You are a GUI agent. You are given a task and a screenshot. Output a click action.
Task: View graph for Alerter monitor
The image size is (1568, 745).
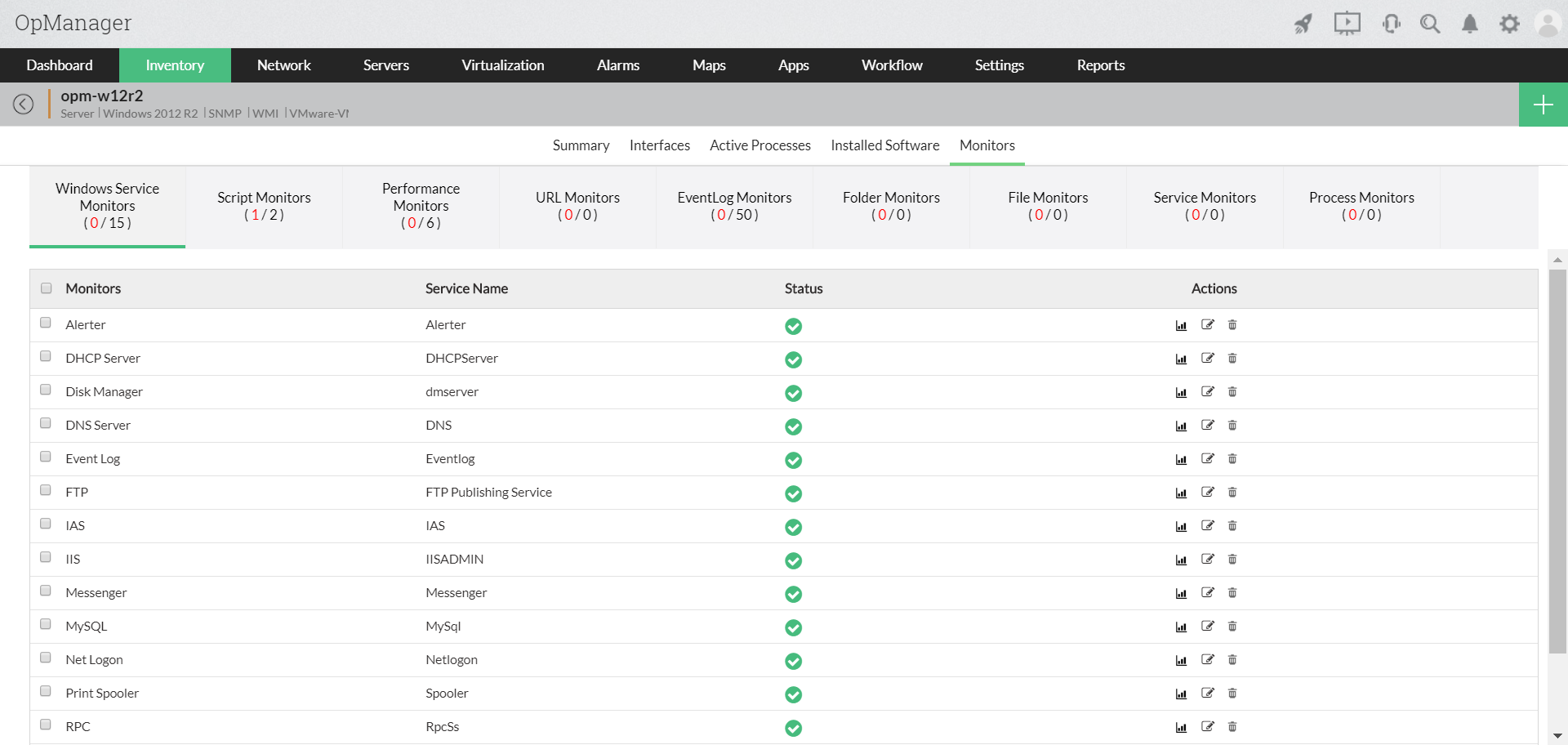click(1181, 325)
